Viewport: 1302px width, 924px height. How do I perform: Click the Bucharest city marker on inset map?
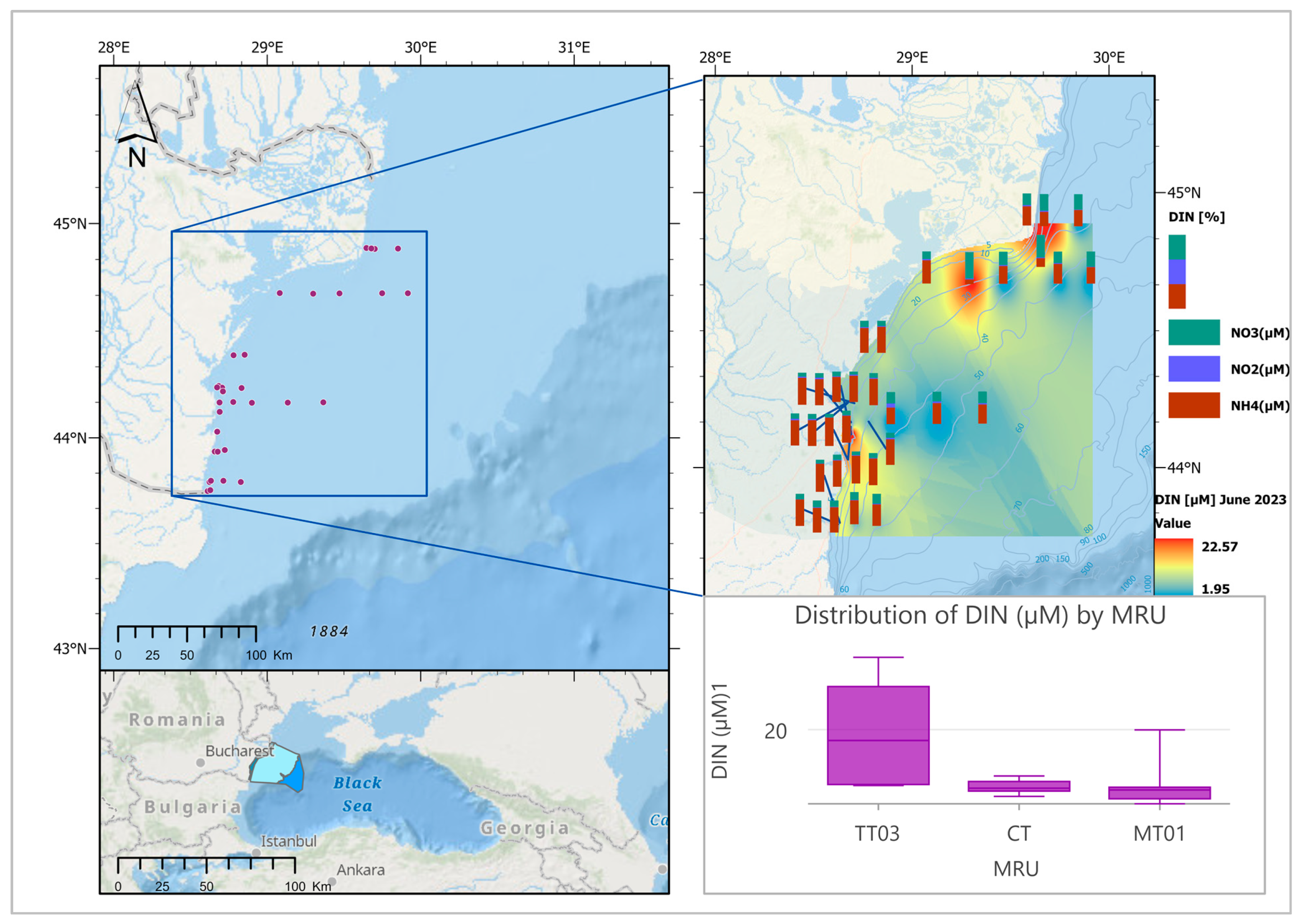(201, 762)
